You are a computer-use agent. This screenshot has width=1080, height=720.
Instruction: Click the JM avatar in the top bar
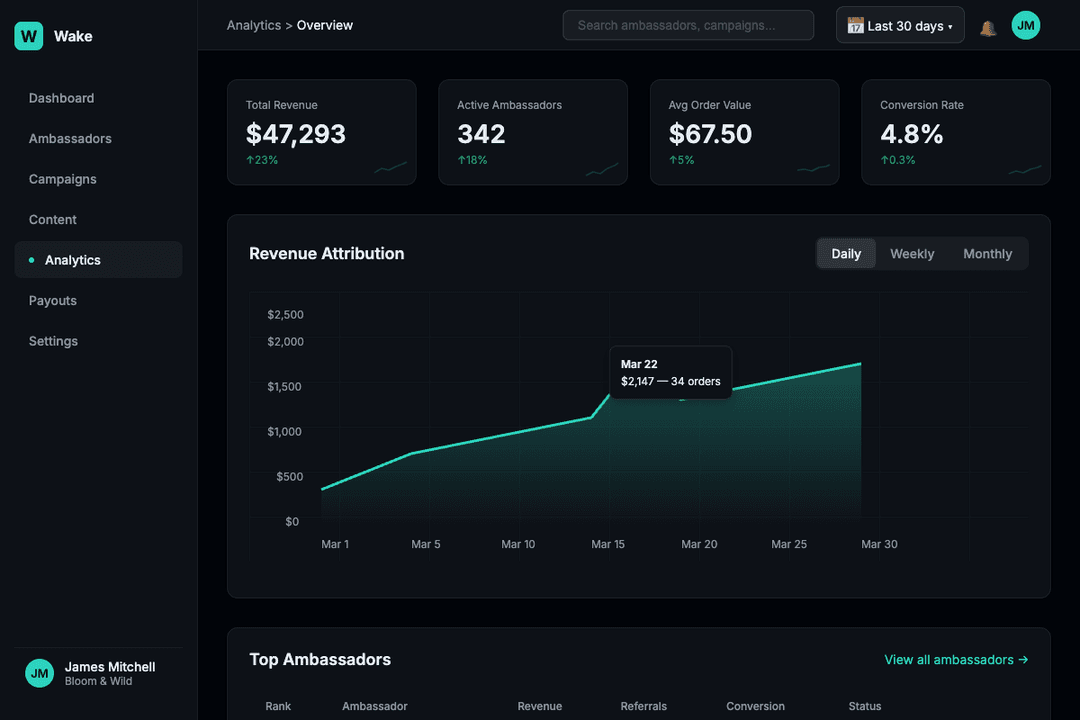(1026, 25)
